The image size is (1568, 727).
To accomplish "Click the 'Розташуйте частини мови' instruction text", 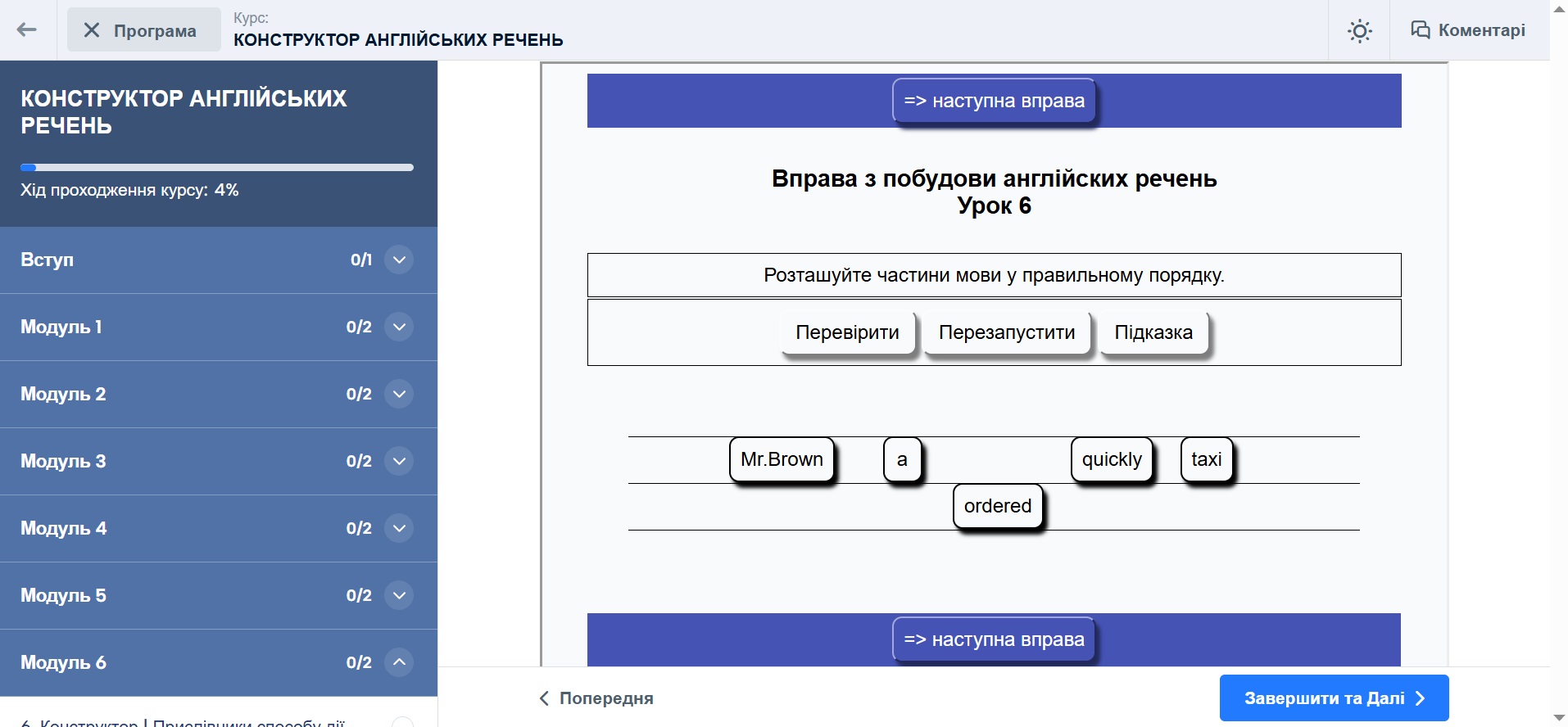I will pyautogui.click(x=994, y=275).
